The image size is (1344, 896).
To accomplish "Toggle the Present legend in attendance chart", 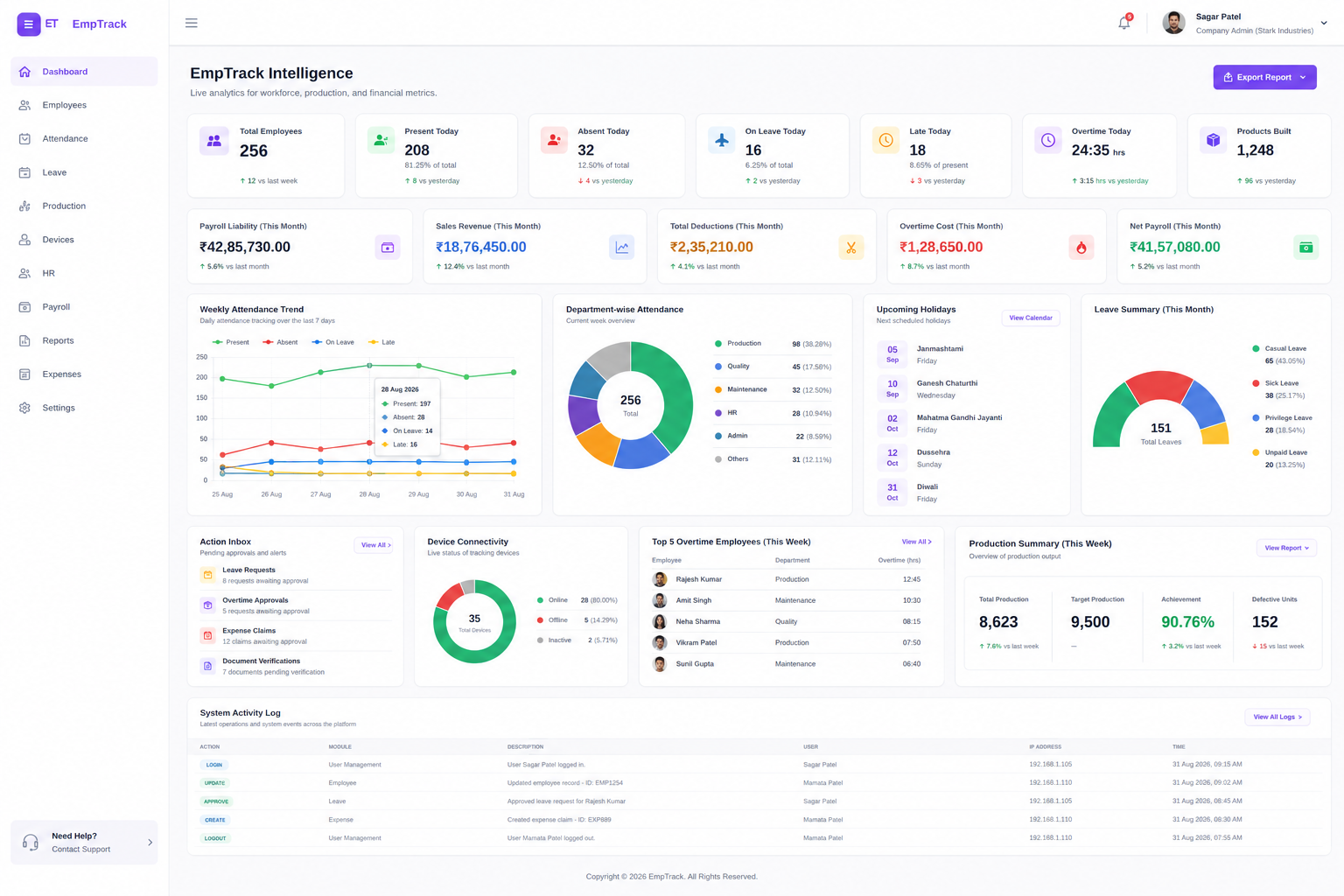I will pyautogui.click(x=231, y=342).
